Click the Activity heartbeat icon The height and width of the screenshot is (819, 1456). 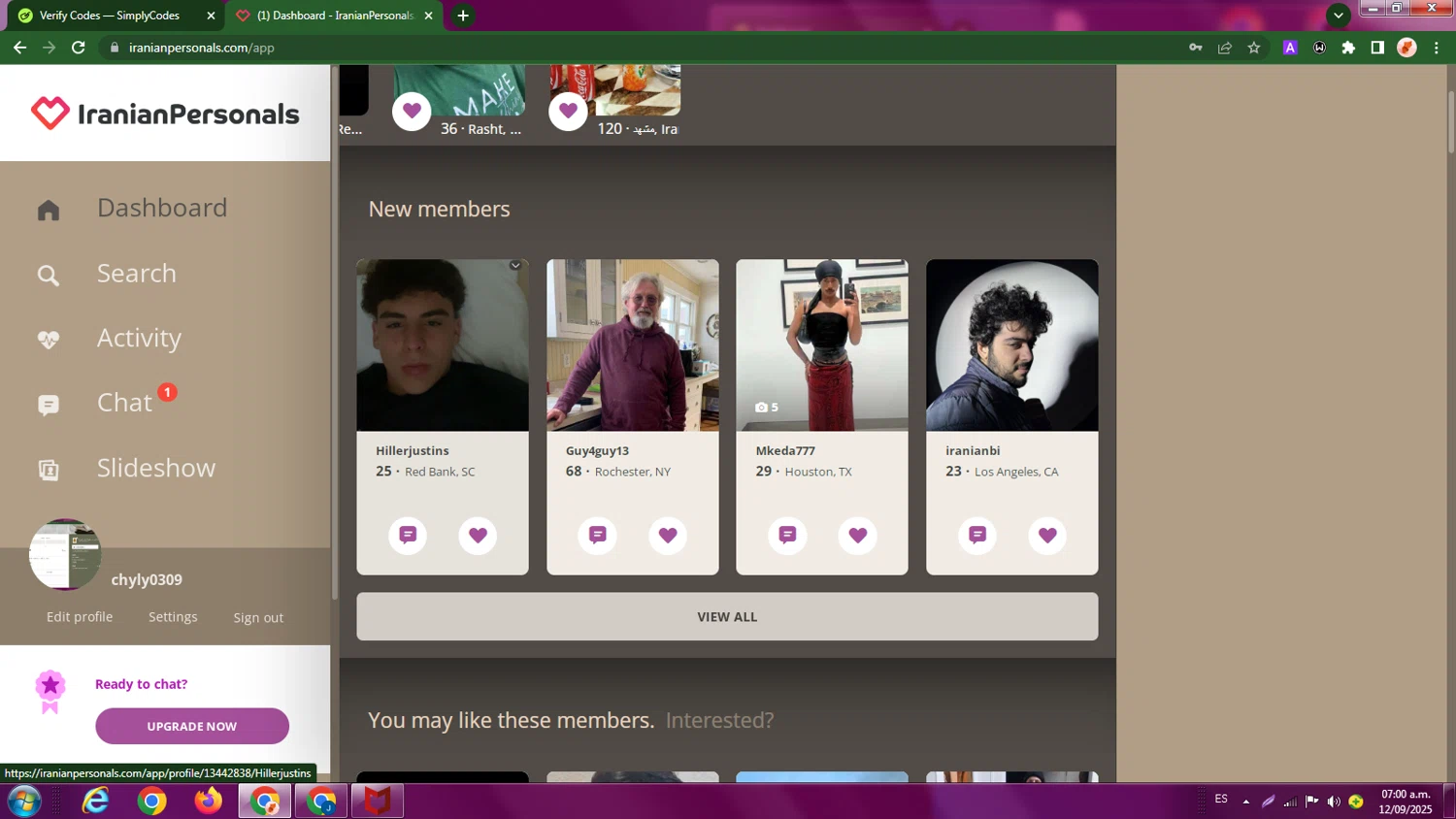click(x=49, y=340)
